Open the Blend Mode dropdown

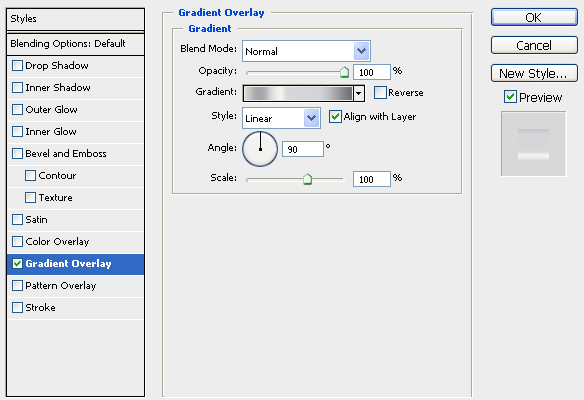[306, 51]
